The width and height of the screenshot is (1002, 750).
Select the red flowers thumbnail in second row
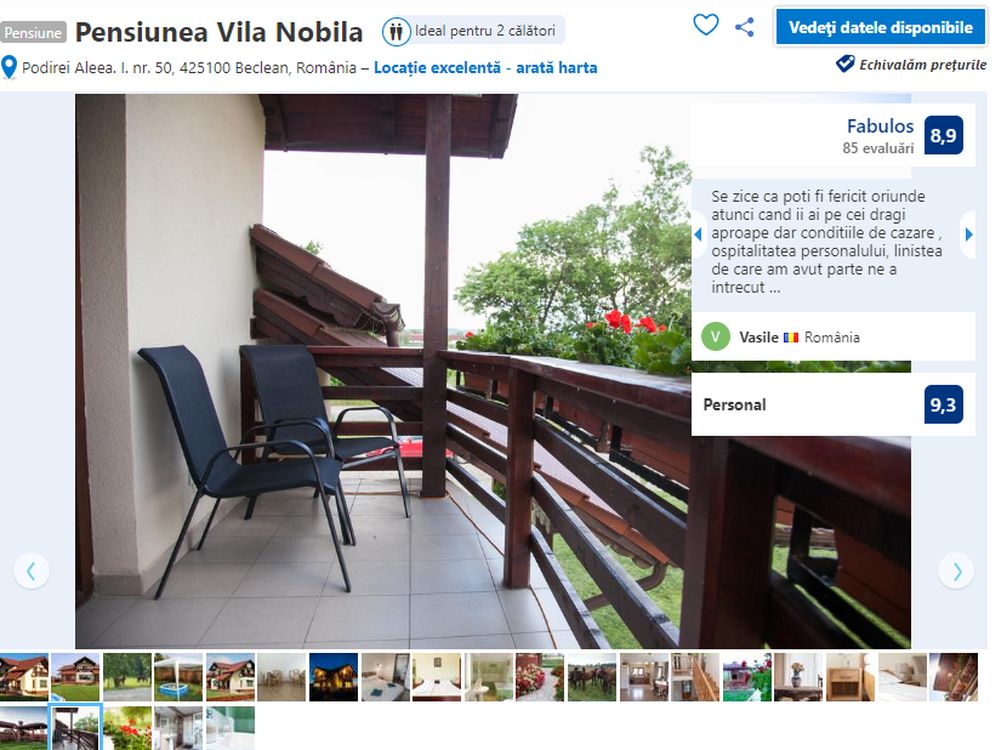127,728
